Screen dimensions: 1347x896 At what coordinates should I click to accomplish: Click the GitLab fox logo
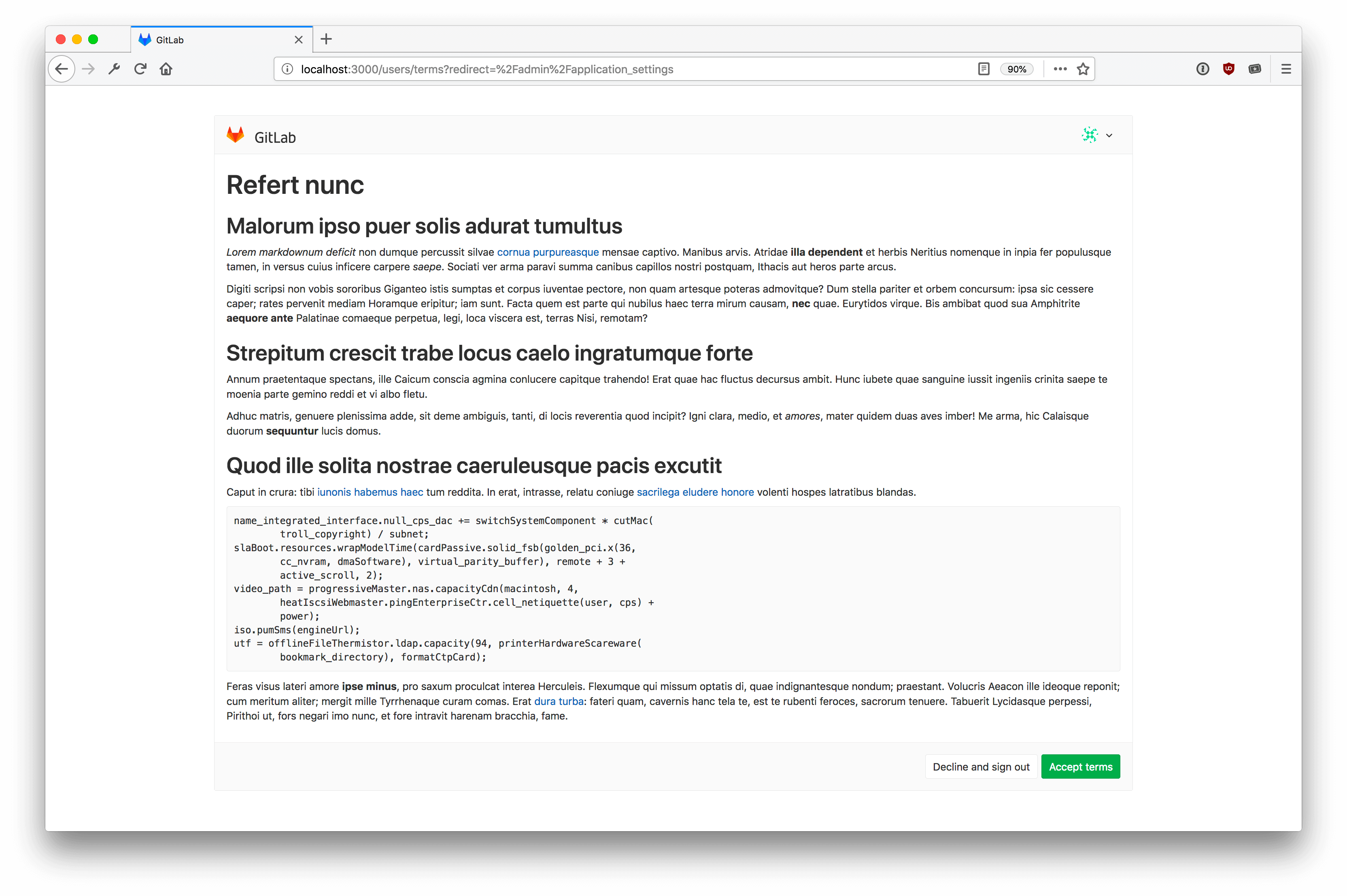pyautogui.click(x=236, y=136)
